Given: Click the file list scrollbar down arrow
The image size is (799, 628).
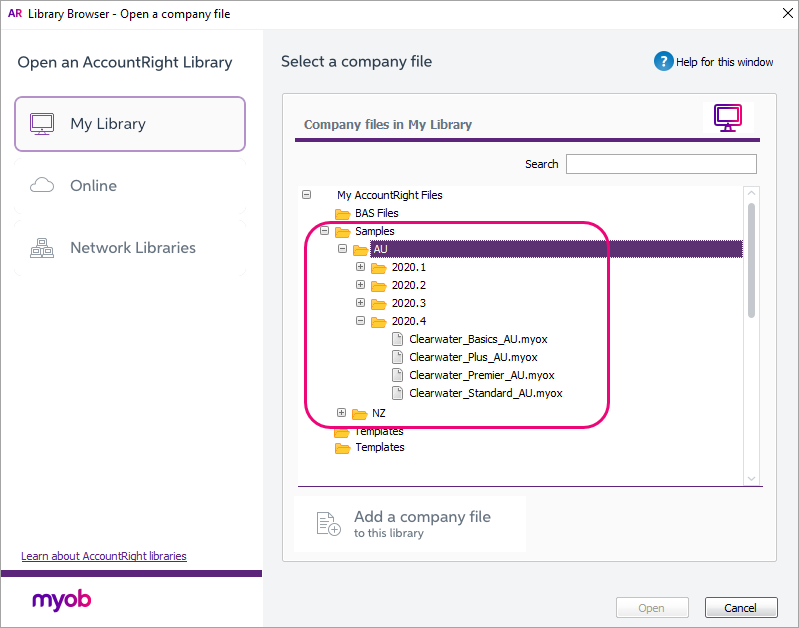Looking at the screenshot, I should tap(751, 479).
